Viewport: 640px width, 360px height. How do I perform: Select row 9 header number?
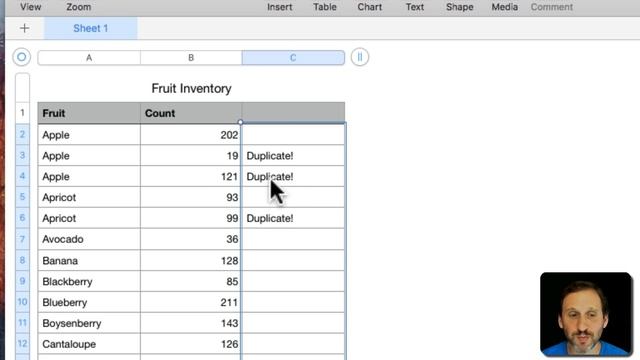22,281
